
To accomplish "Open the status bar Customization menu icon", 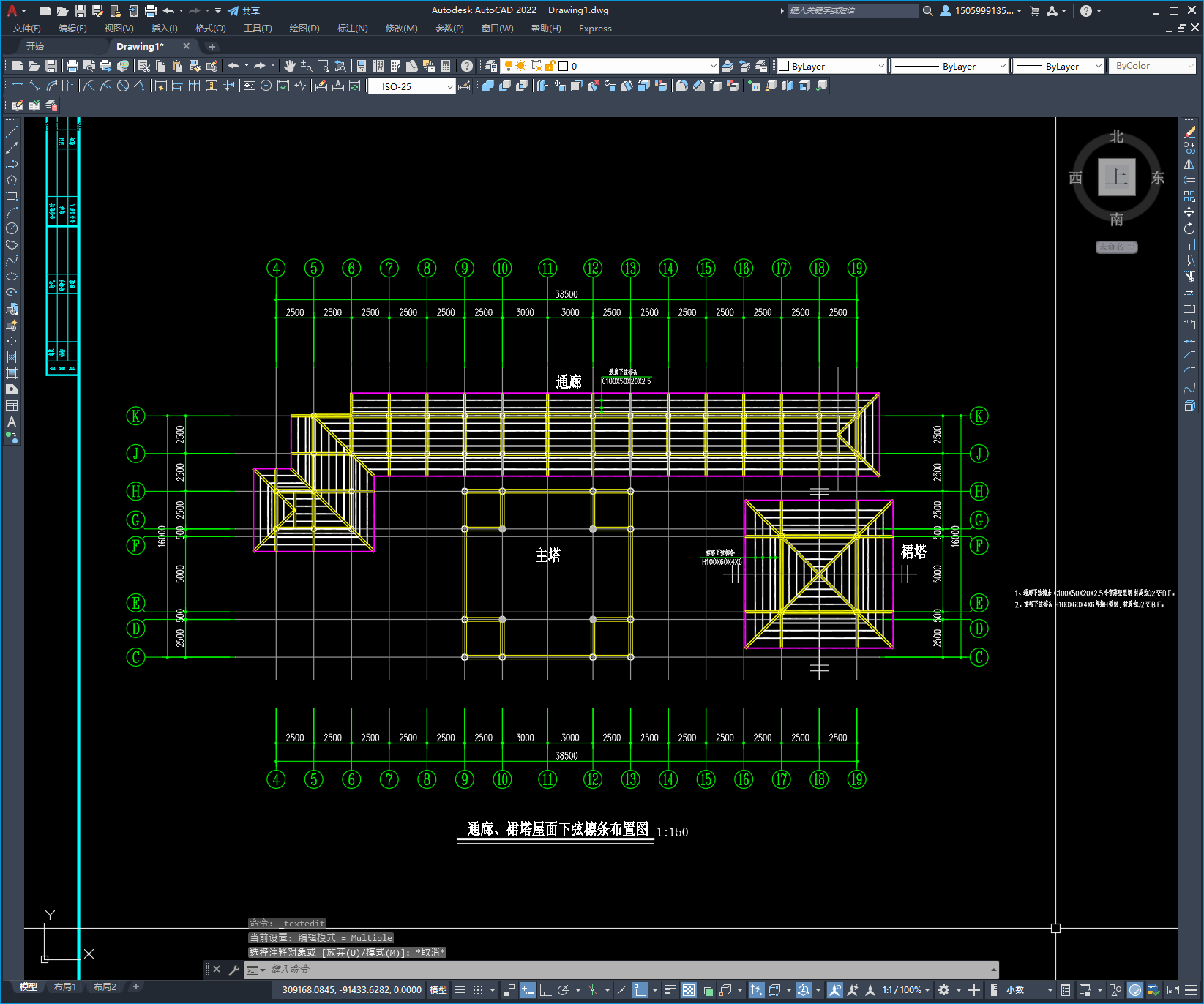I will coord(1192,990).
